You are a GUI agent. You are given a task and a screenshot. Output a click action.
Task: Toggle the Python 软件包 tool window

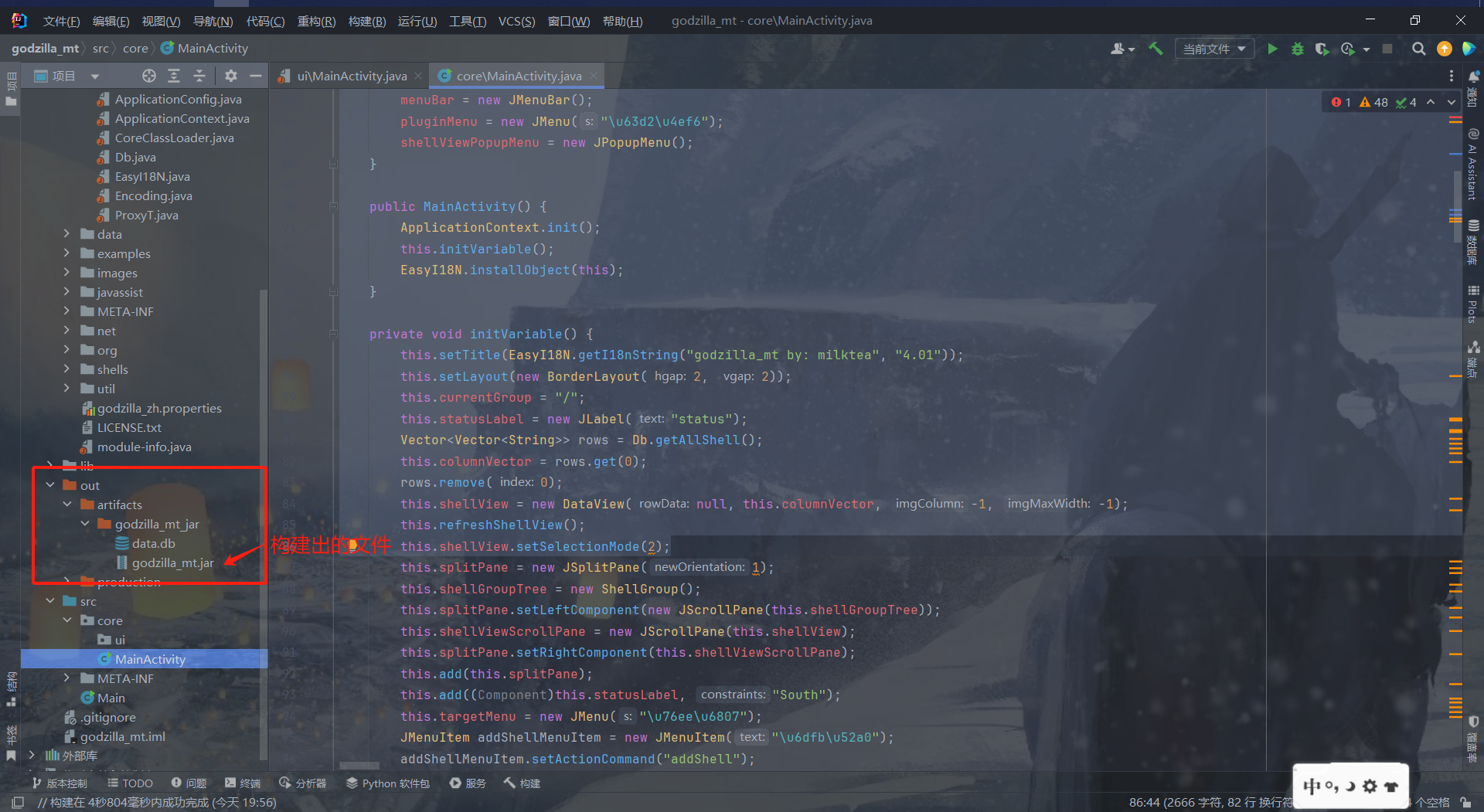click(388, 783)
